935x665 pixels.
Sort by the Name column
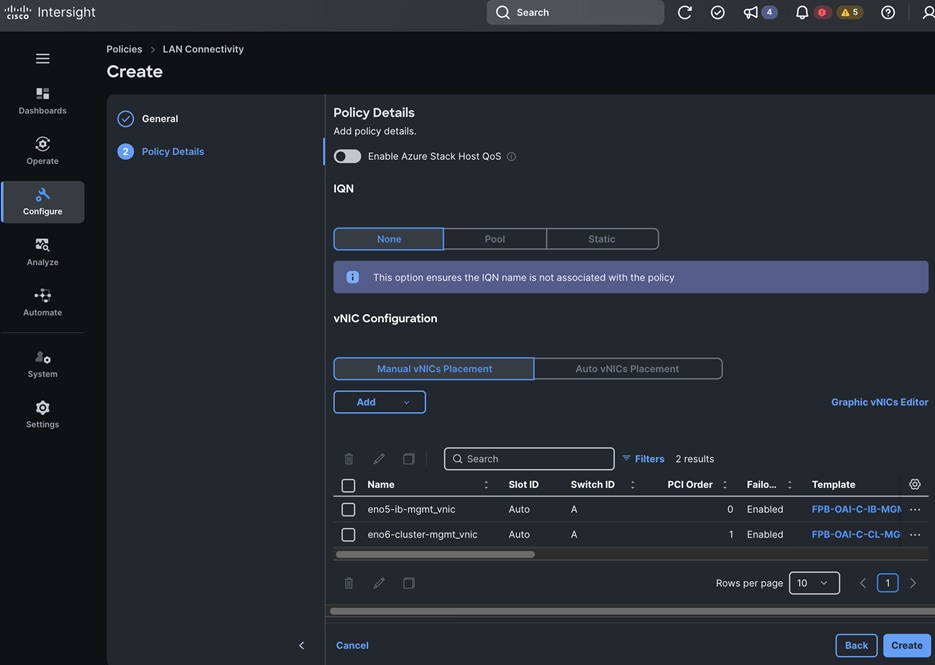[486, 484]
